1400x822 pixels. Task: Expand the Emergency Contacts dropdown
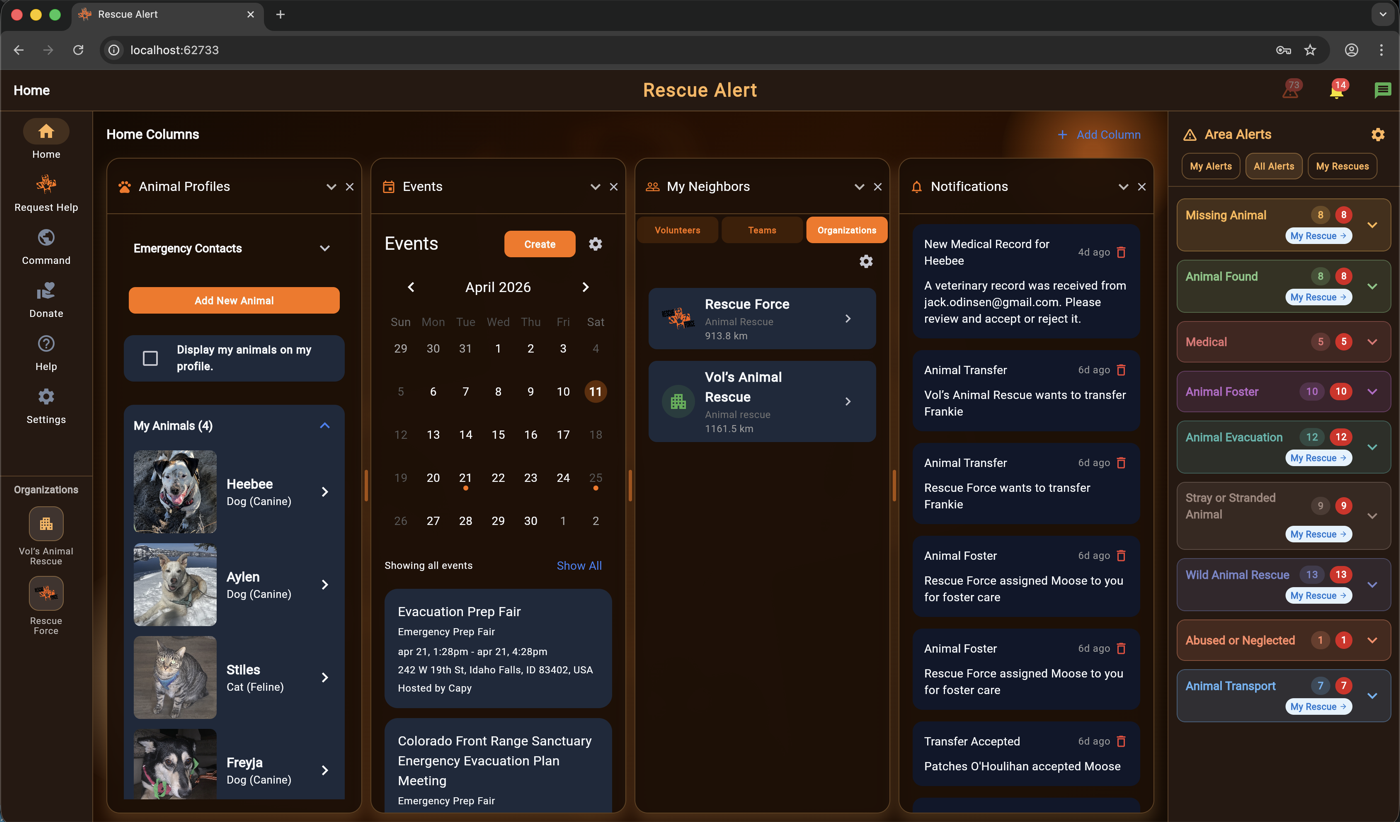tap(324, 249)
